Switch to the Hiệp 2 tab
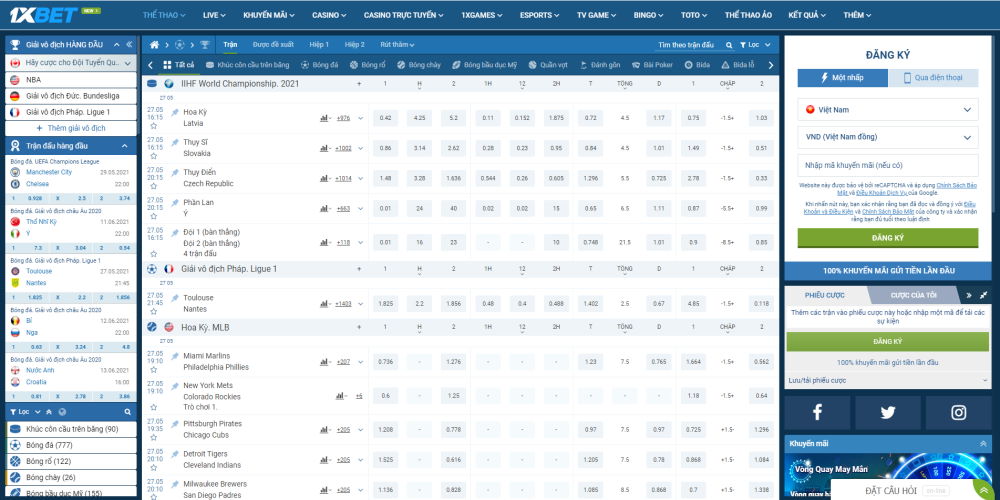 (x=355, y=45)
